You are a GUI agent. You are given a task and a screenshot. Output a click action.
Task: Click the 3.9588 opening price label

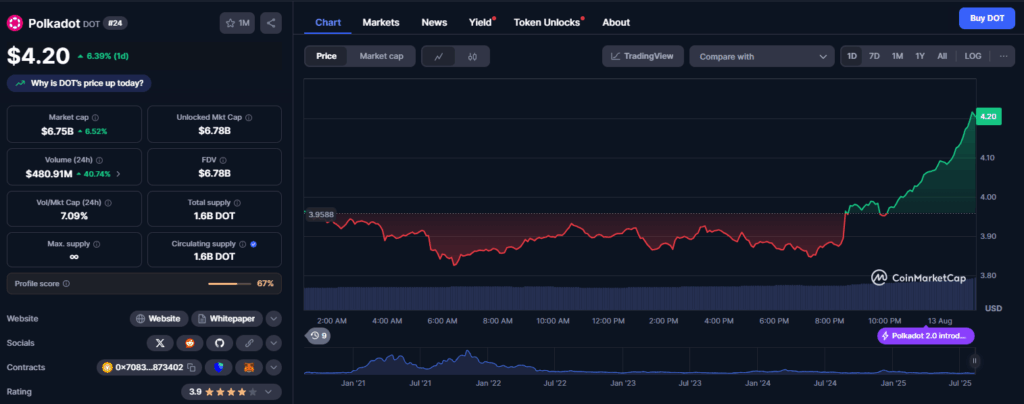click(x=321, y=213)
